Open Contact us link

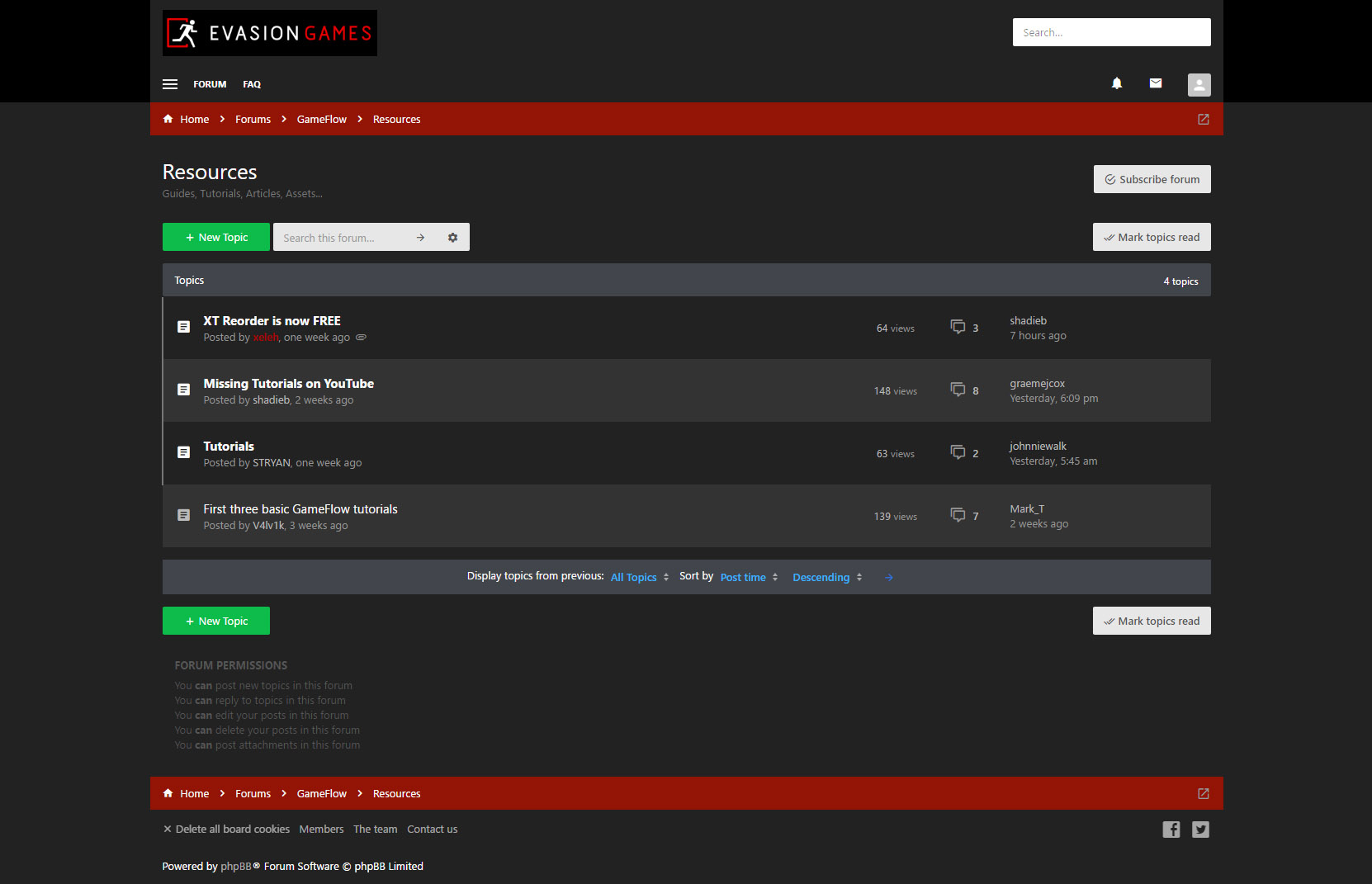click(432, 830)
